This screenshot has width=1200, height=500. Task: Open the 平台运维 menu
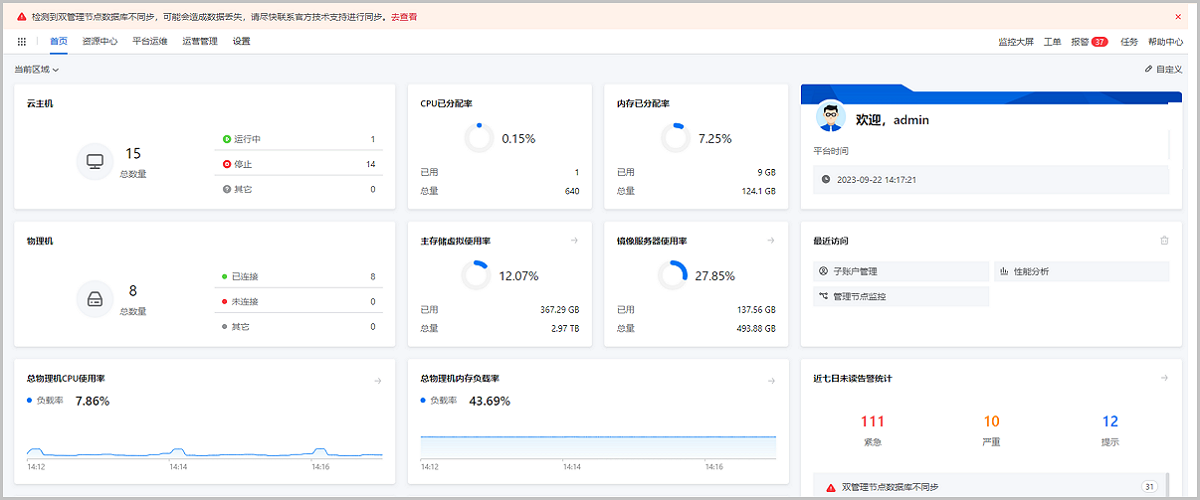tap(150, 42)
